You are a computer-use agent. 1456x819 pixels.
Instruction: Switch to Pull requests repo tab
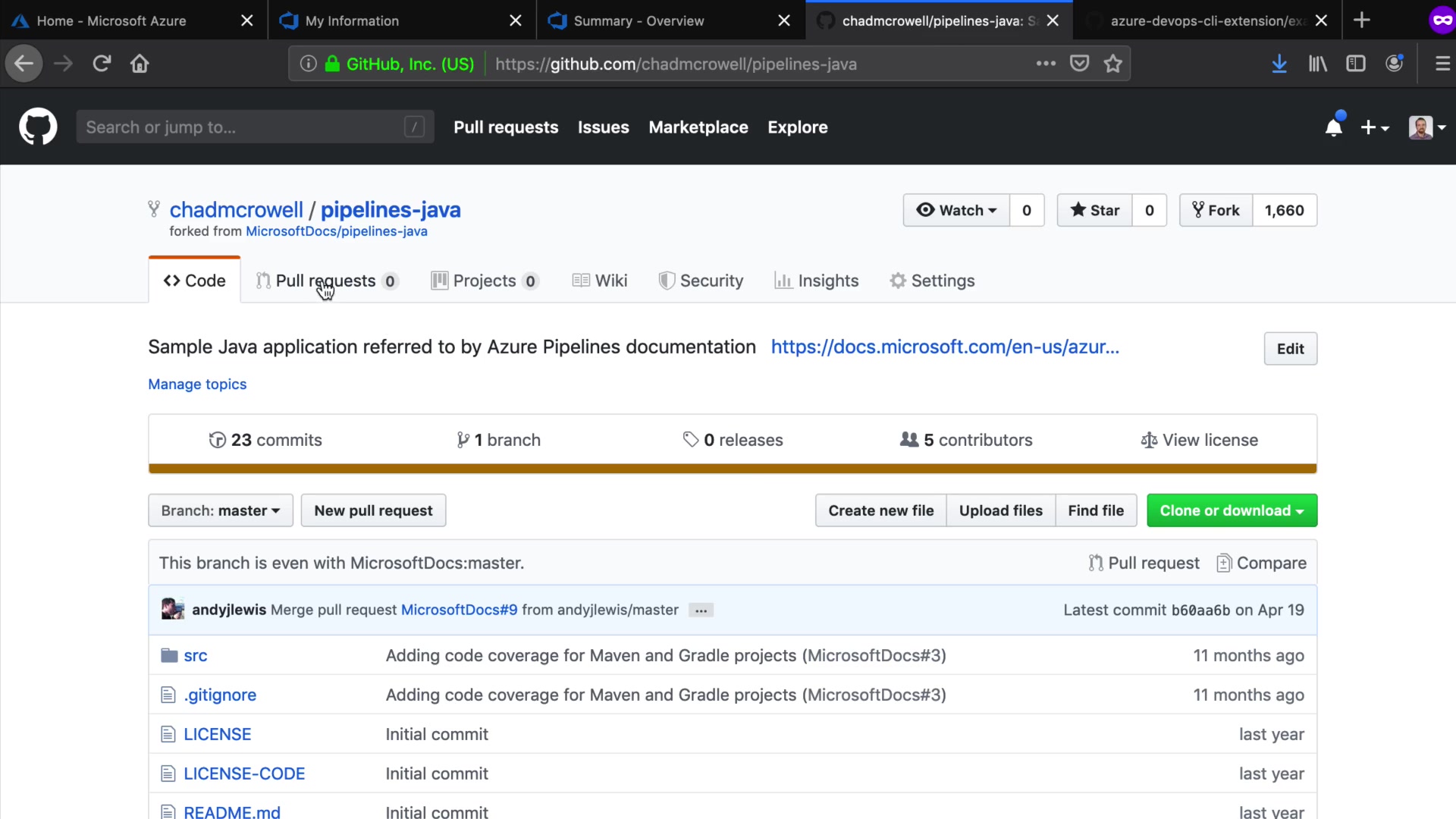click(x=326, y=281)
